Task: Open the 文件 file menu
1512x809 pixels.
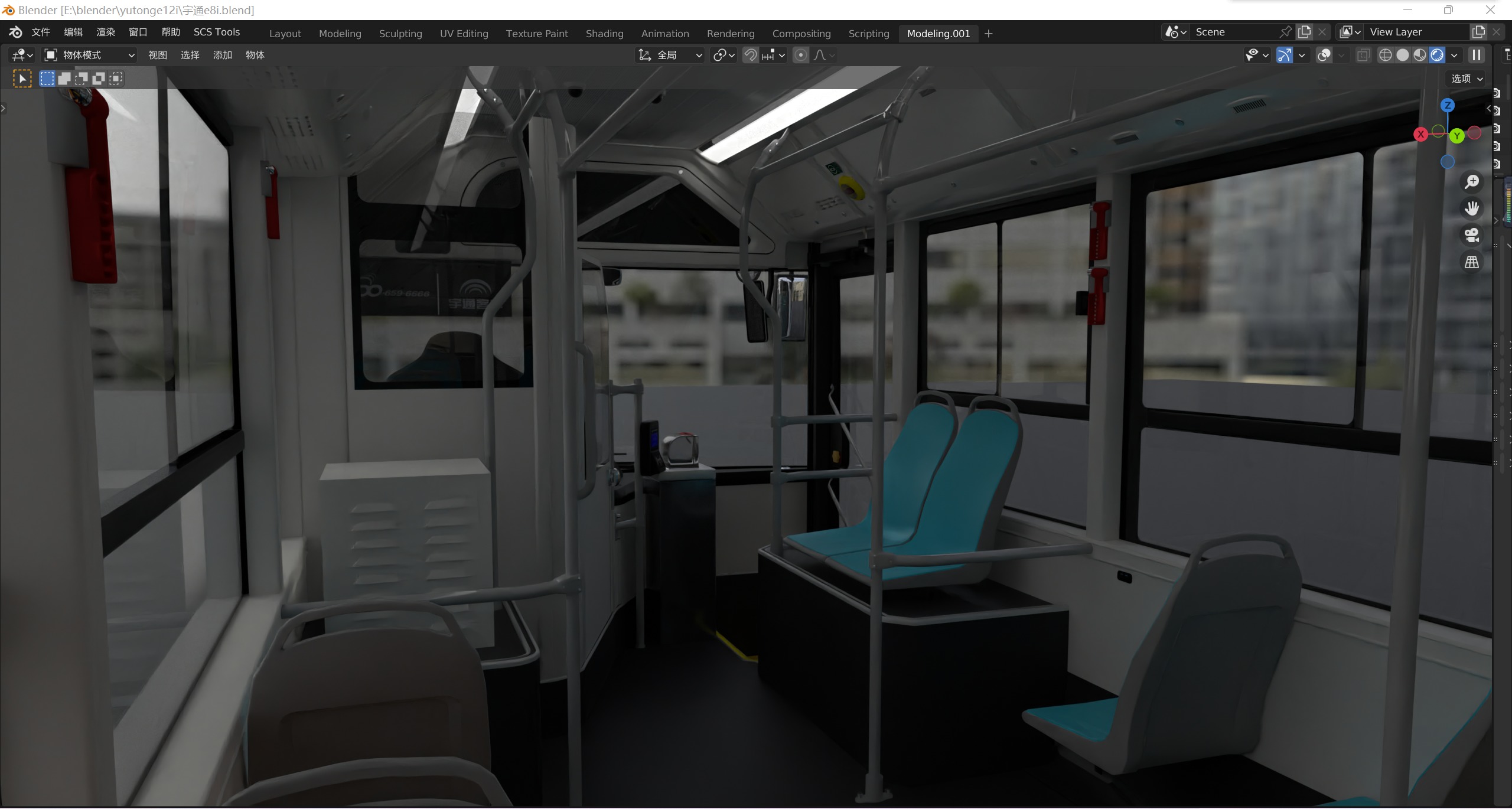Action: 41,32
